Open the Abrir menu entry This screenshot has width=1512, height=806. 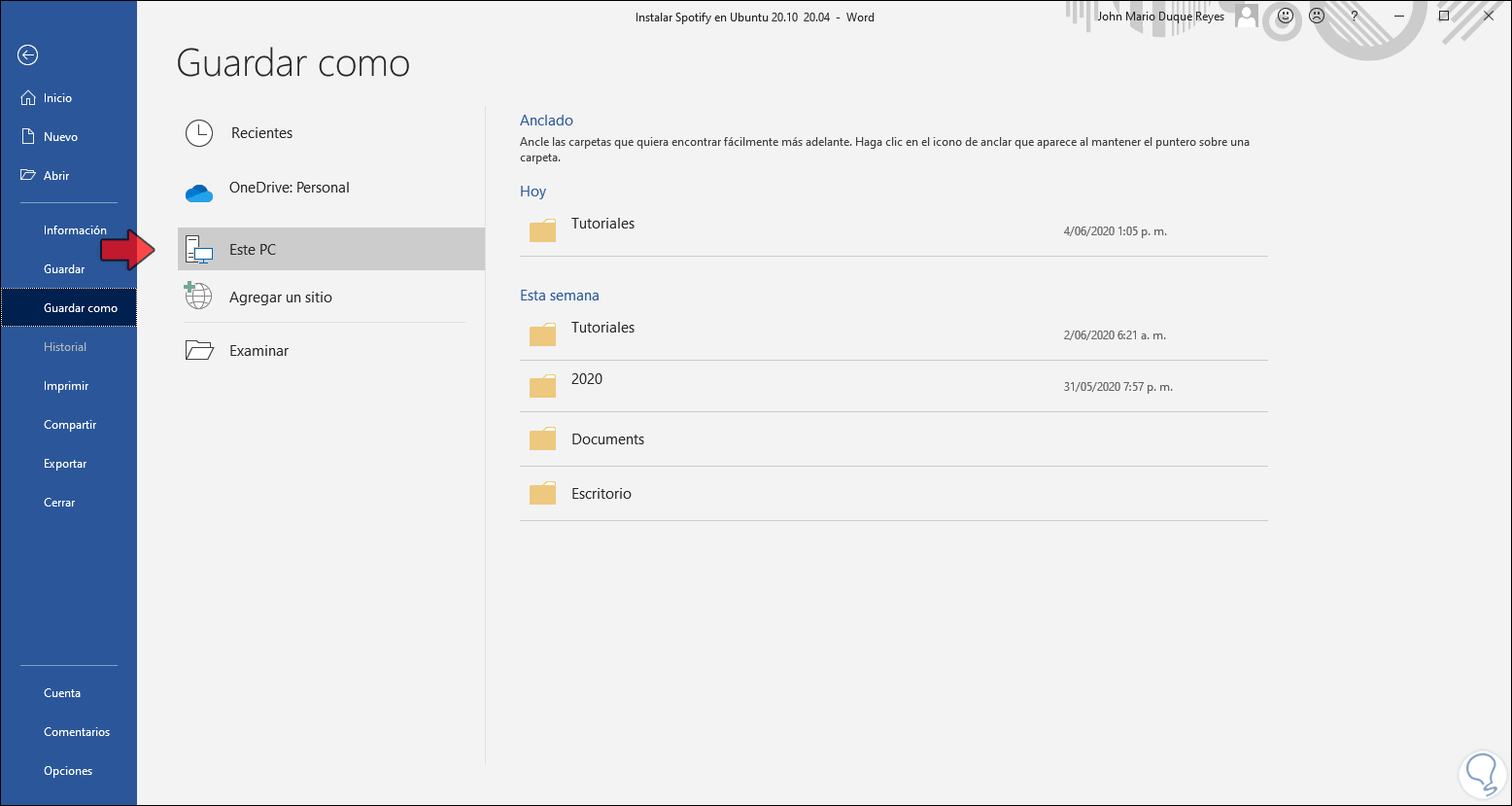56,176
